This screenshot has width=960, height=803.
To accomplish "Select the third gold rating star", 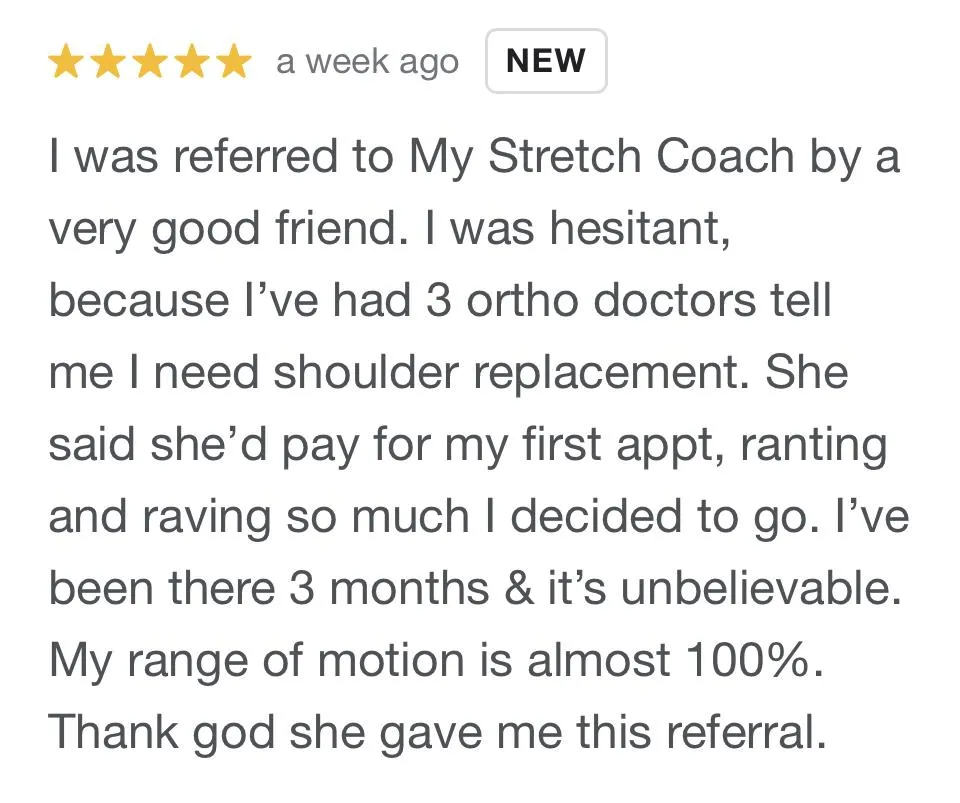I will pyautogui.click(x=150, y=62).
